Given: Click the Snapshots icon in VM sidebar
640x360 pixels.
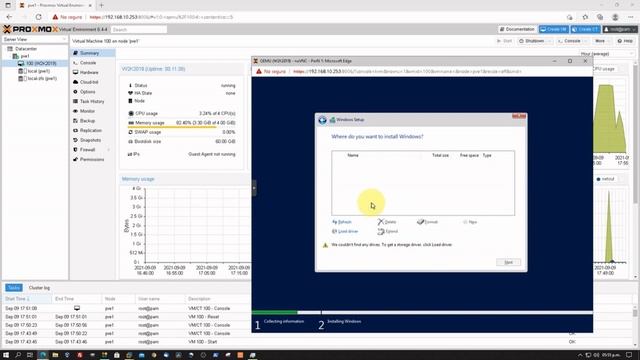Looking at the screenshot, I should pyautogui.click(x=76, y=140).
